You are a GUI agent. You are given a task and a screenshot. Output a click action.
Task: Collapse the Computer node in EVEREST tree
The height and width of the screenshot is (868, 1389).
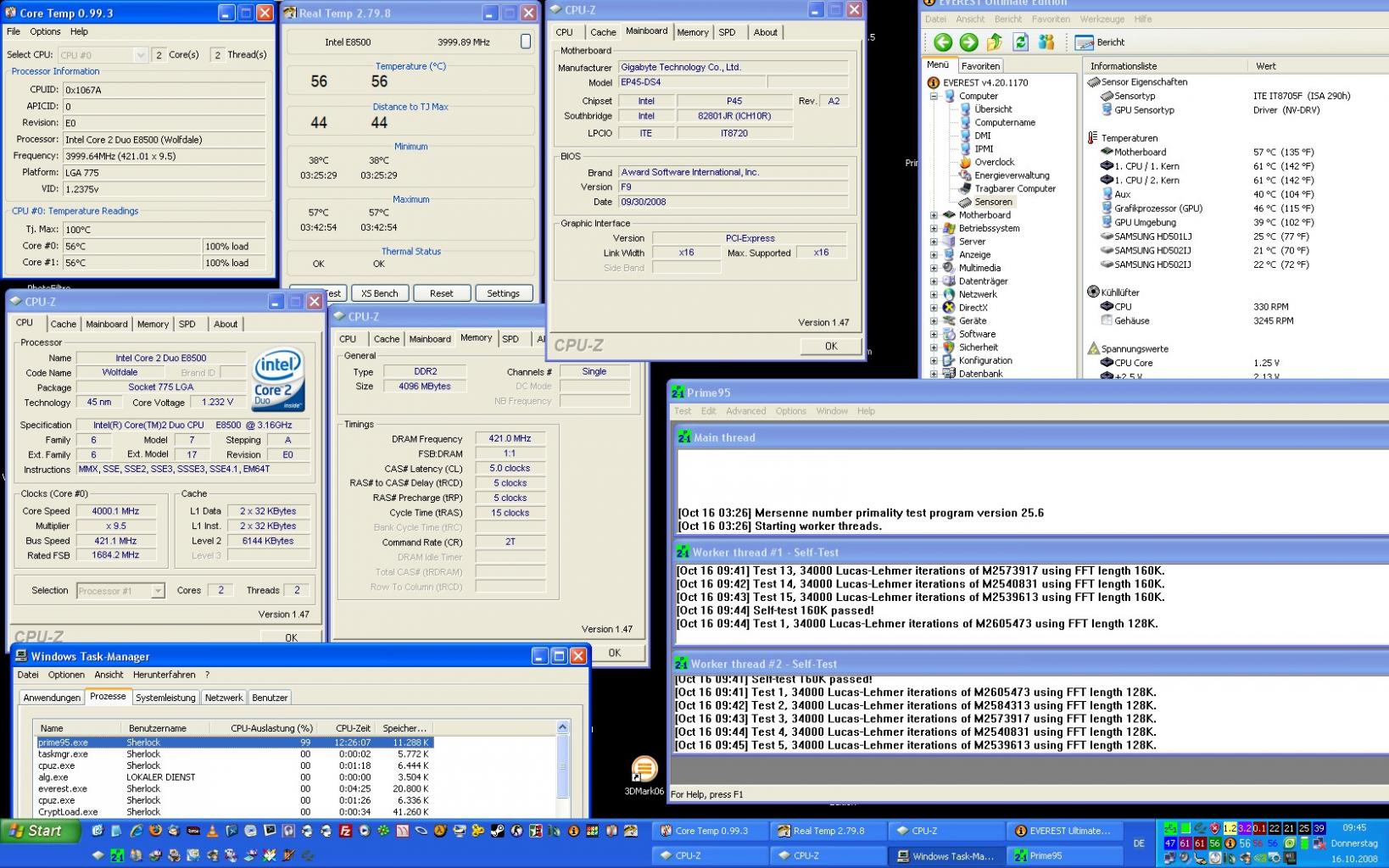934,97
